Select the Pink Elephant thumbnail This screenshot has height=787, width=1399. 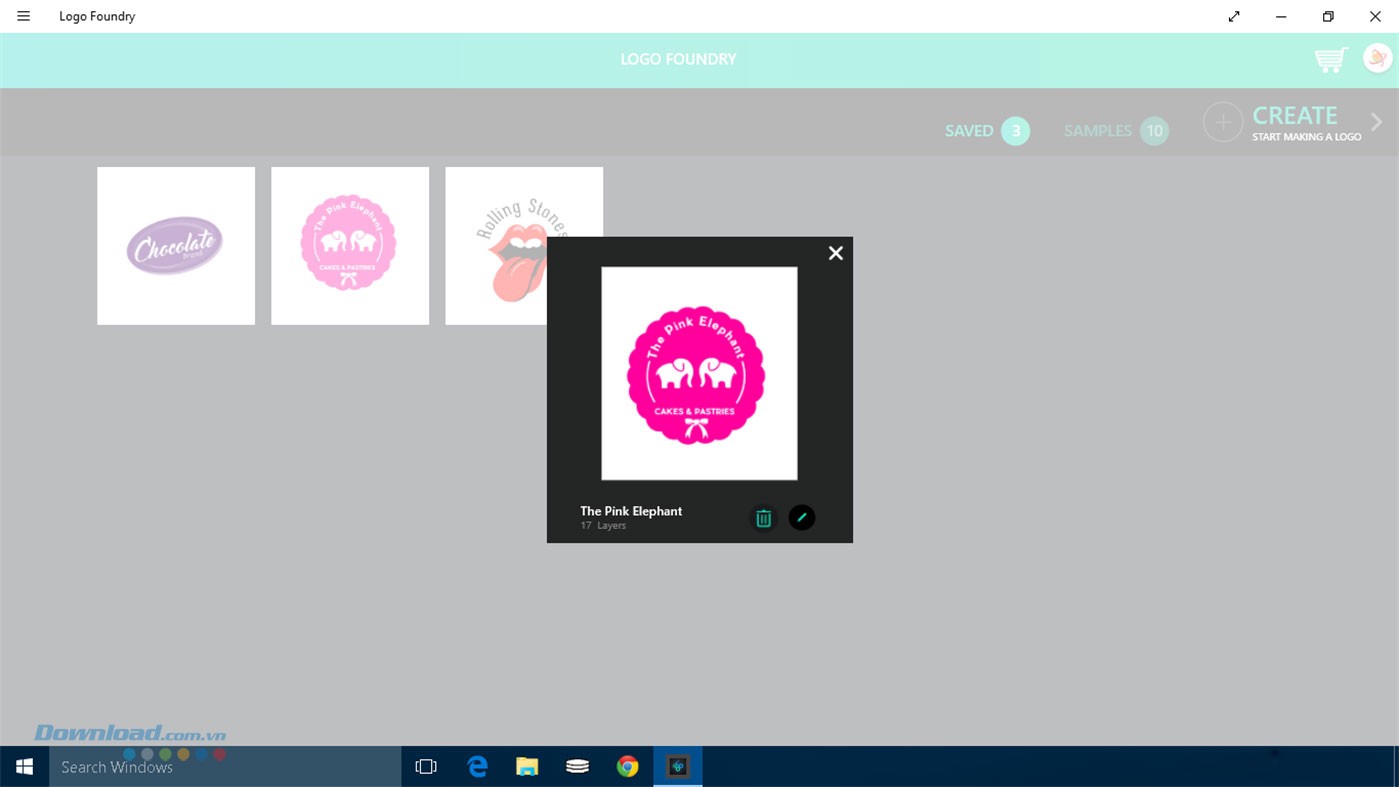tap(350, 246)
